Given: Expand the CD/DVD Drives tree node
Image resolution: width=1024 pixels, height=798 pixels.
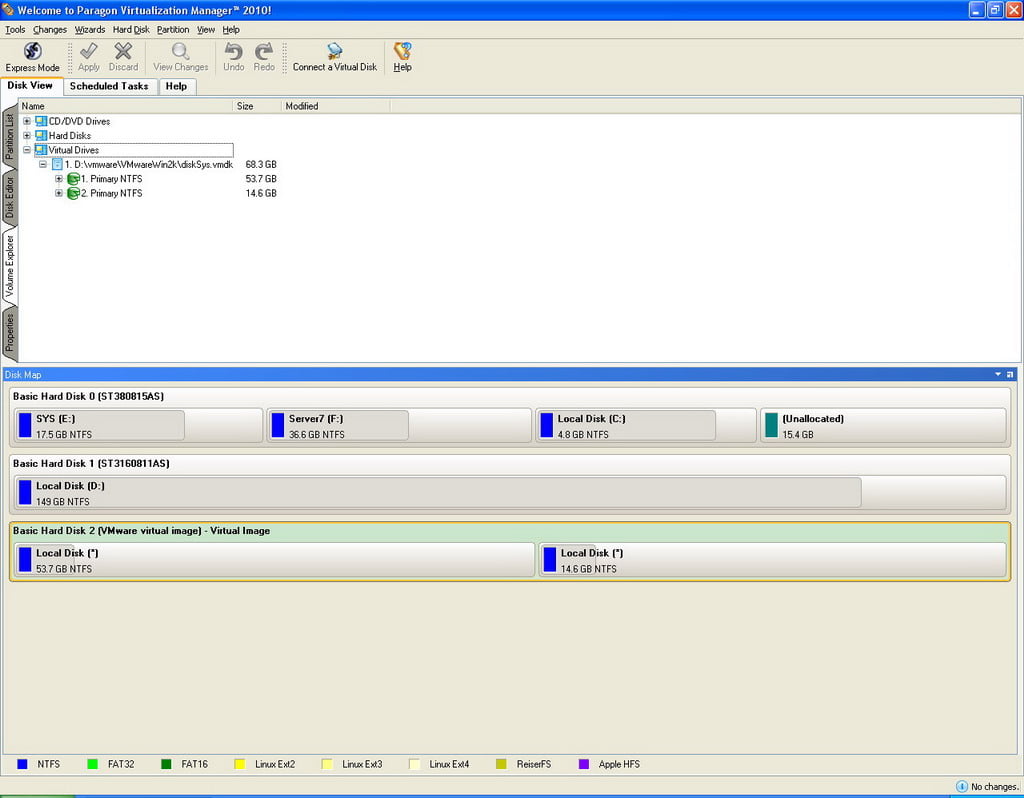Looking at the screenshot, I should click(x=27, y=121).
